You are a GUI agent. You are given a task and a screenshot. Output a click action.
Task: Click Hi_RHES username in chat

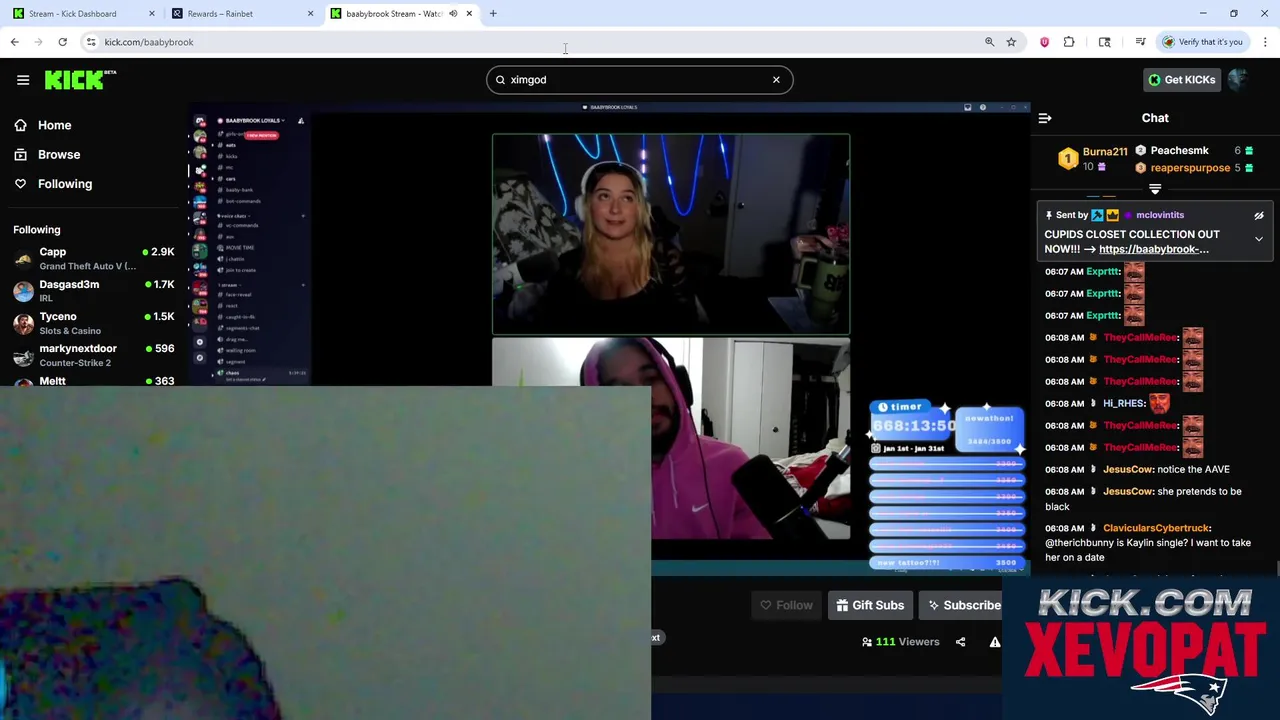tap(1124, 404)
